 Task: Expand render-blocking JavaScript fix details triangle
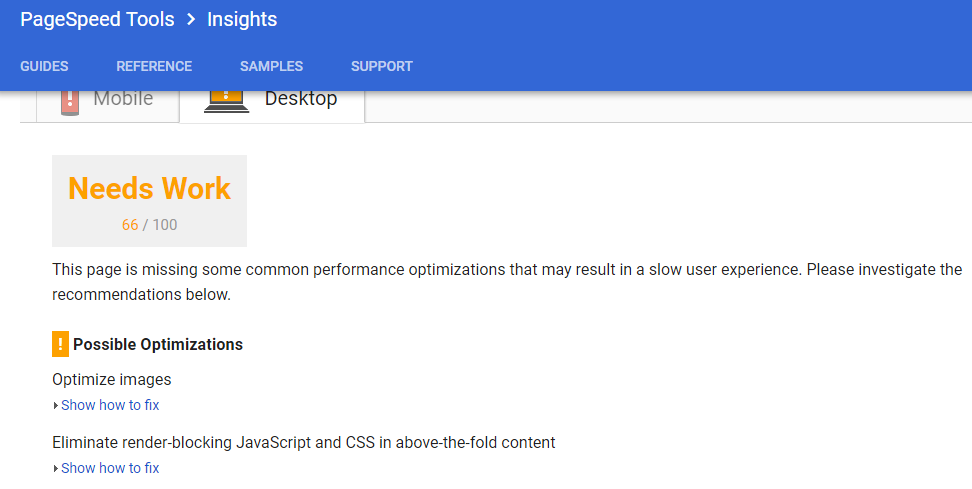pyautogui.click(x=56, y=469)
